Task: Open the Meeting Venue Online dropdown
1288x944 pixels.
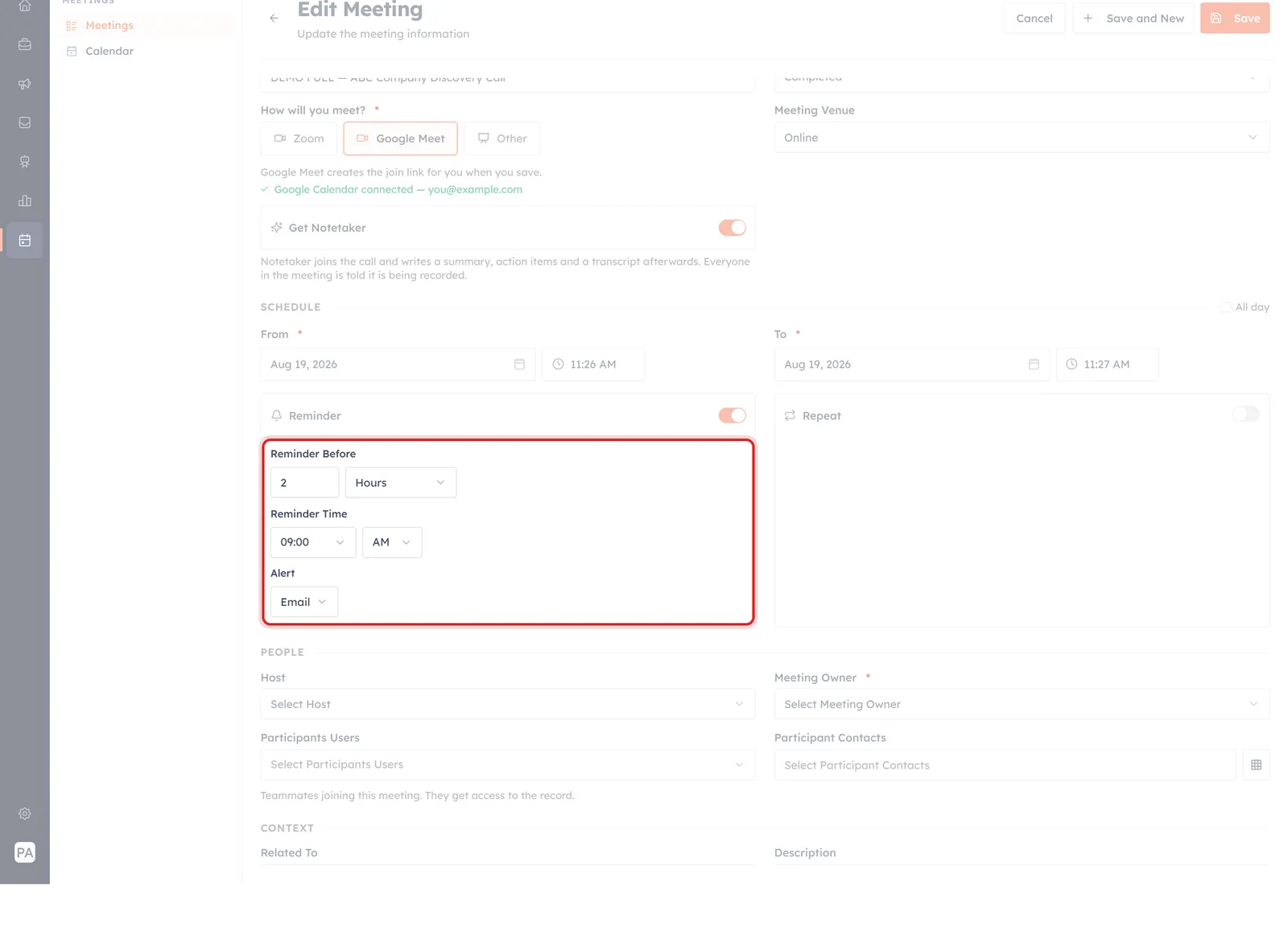Action: coord(1022,138)
